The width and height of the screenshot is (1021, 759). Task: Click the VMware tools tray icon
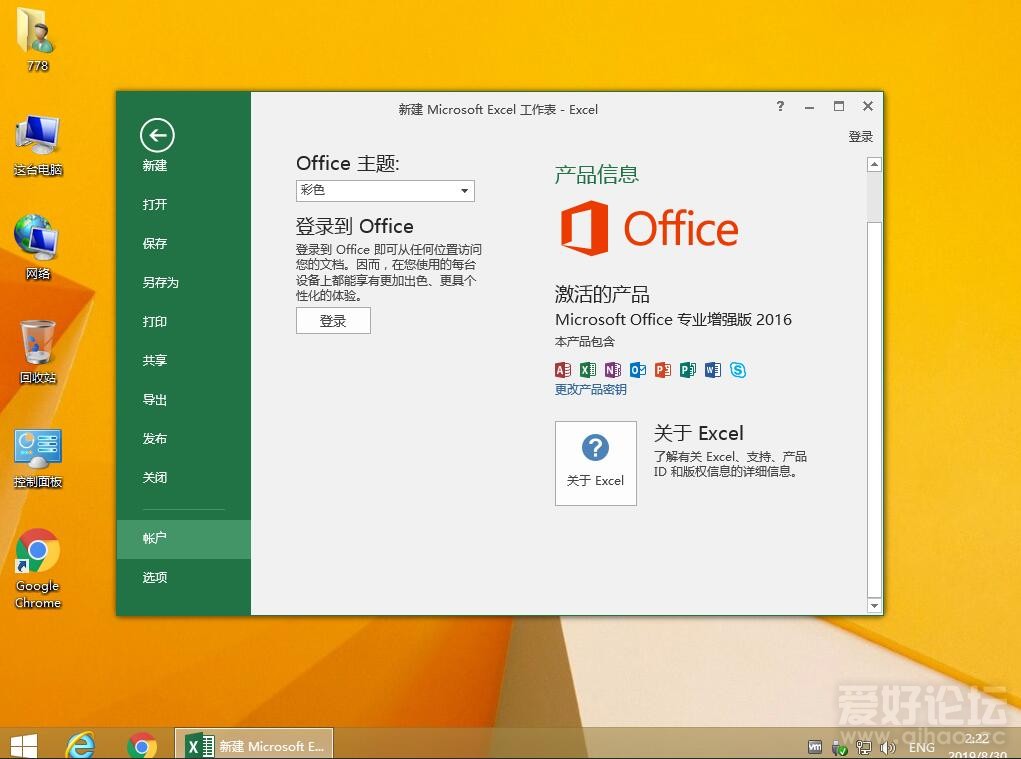(x=815, y=747)
